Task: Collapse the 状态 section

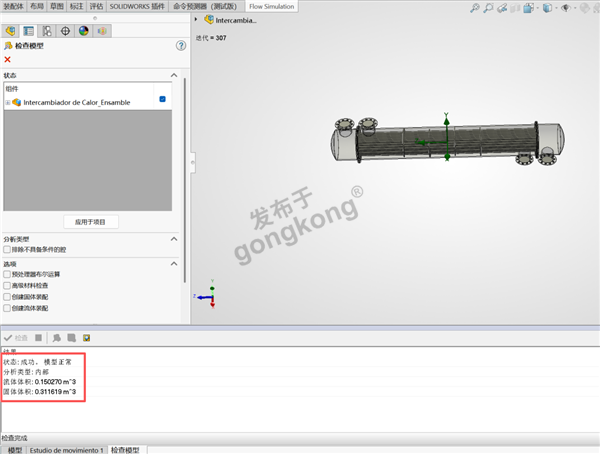Action: point(173,75)
